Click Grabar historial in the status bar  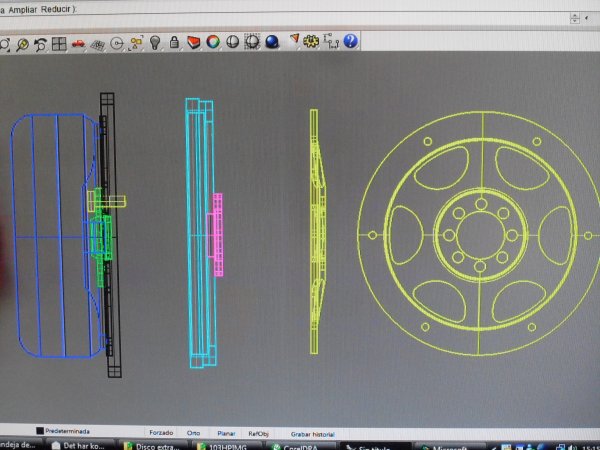coord(312,434)
